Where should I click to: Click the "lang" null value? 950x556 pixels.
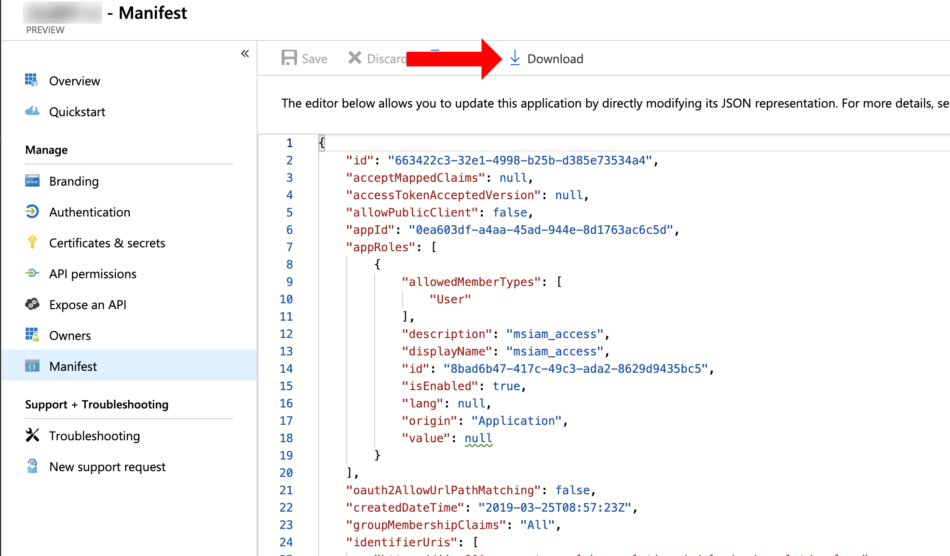point(471,403)
